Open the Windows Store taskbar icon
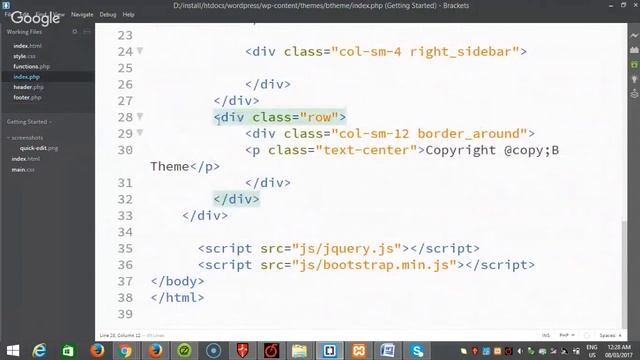The image size is (640, 360). pos(68,351)
